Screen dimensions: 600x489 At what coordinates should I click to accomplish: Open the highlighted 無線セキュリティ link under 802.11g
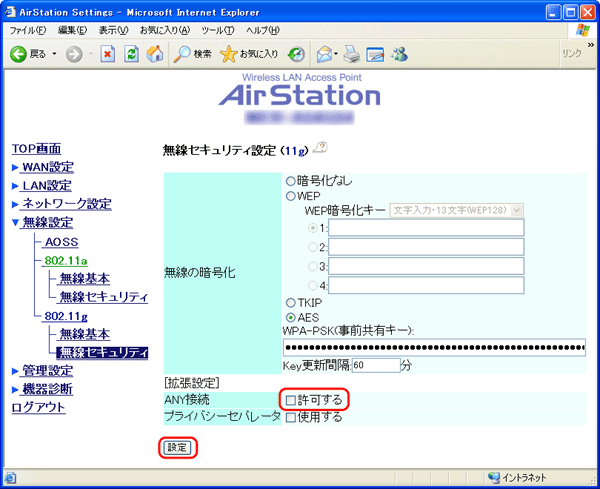102,353
